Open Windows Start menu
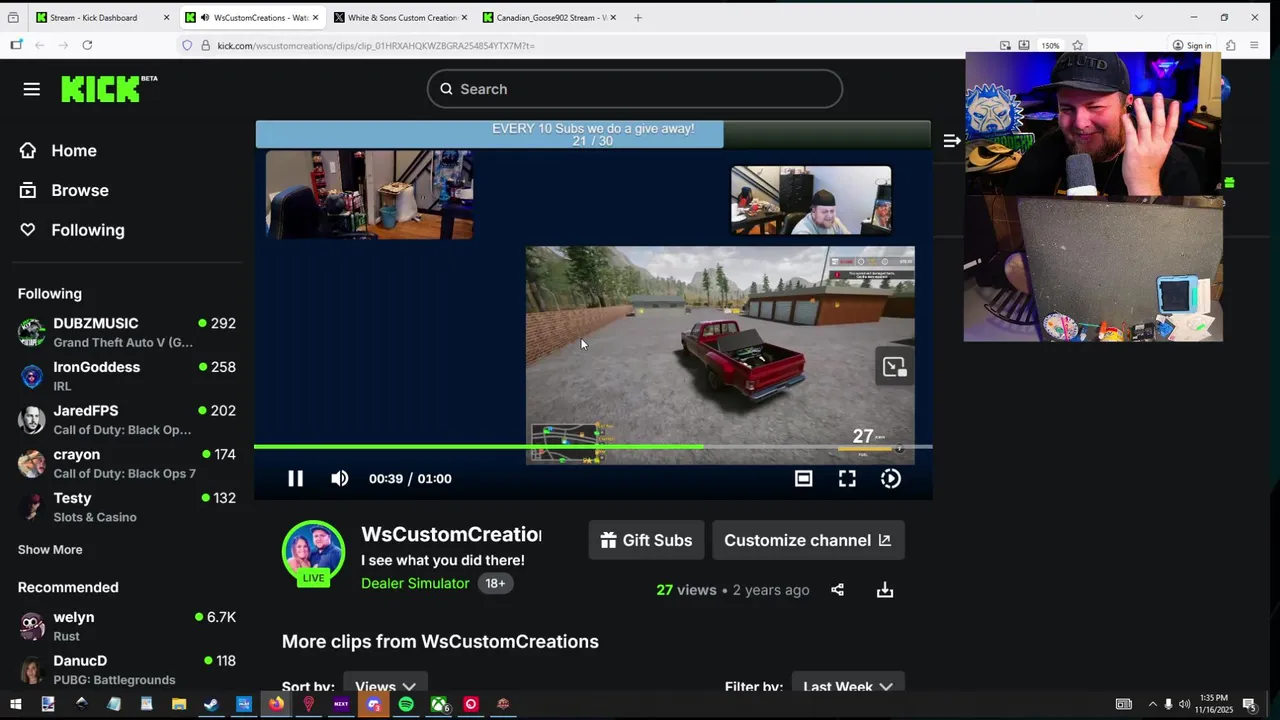1280x720 pixels. click(x=15, y=704)
